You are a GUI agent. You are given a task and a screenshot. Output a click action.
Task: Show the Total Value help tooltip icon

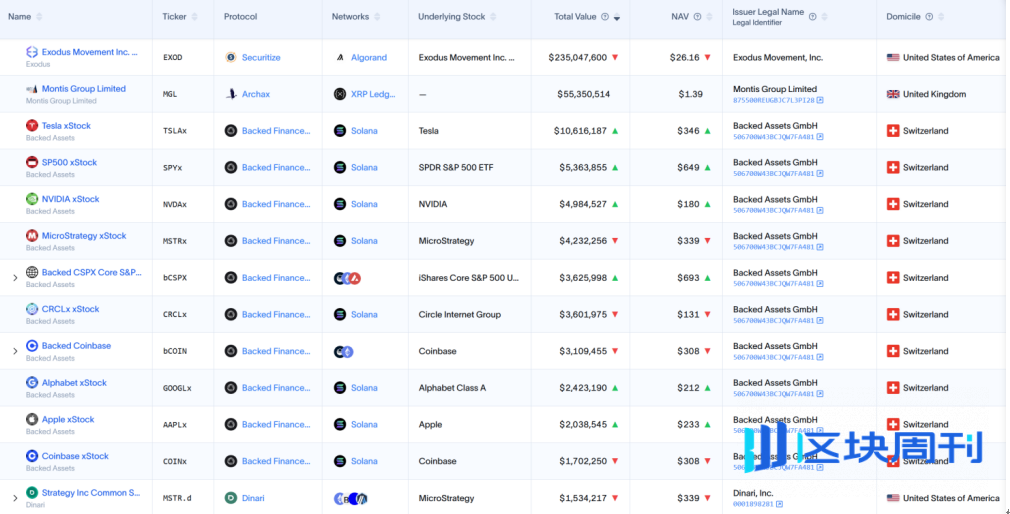click(x=605, y=17)
